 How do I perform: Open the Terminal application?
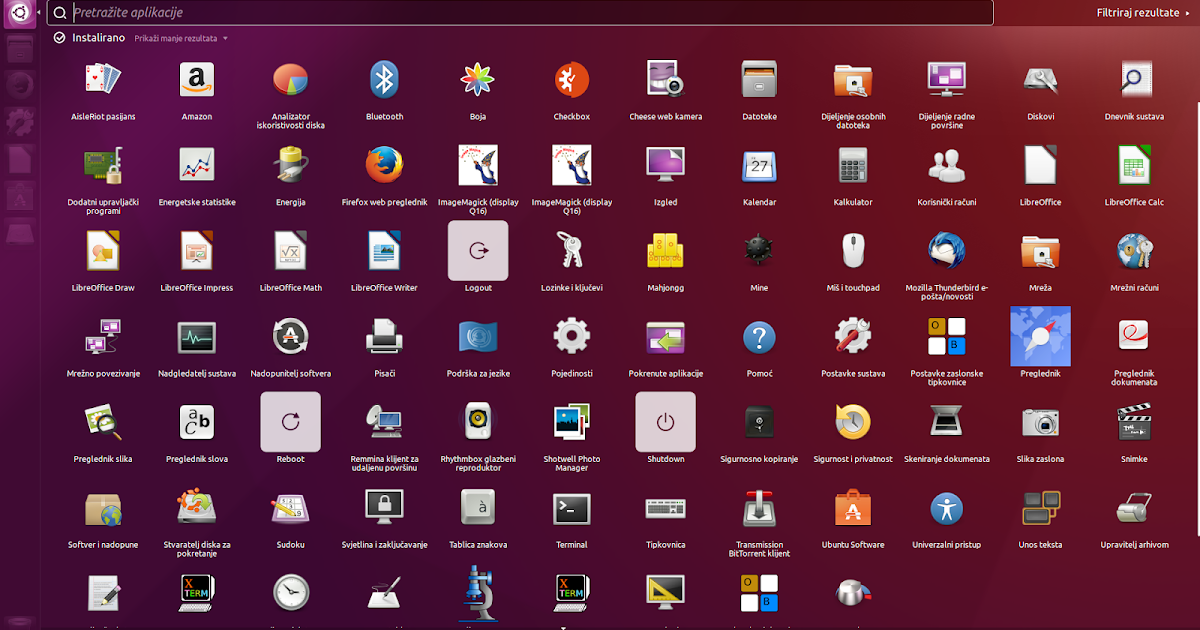[571, 508]
